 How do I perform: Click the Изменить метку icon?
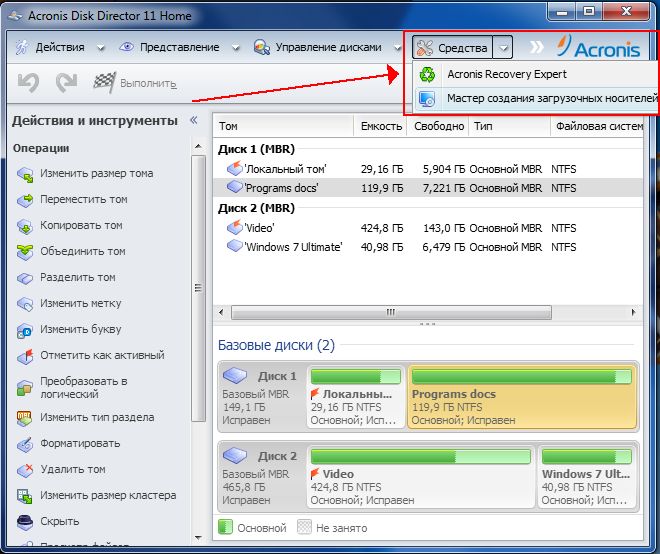coord(25,304)
